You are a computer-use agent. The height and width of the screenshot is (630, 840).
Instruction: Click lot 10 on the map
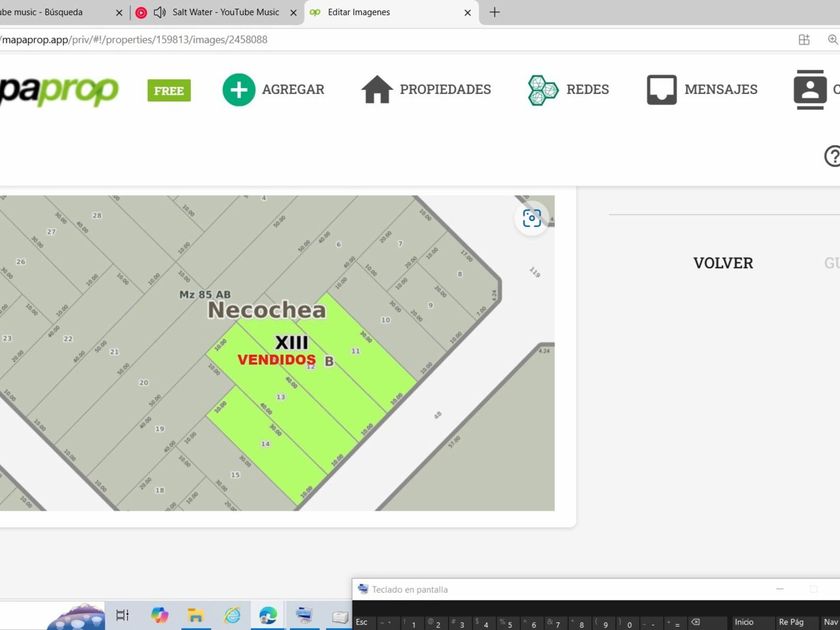click(386, 320)
